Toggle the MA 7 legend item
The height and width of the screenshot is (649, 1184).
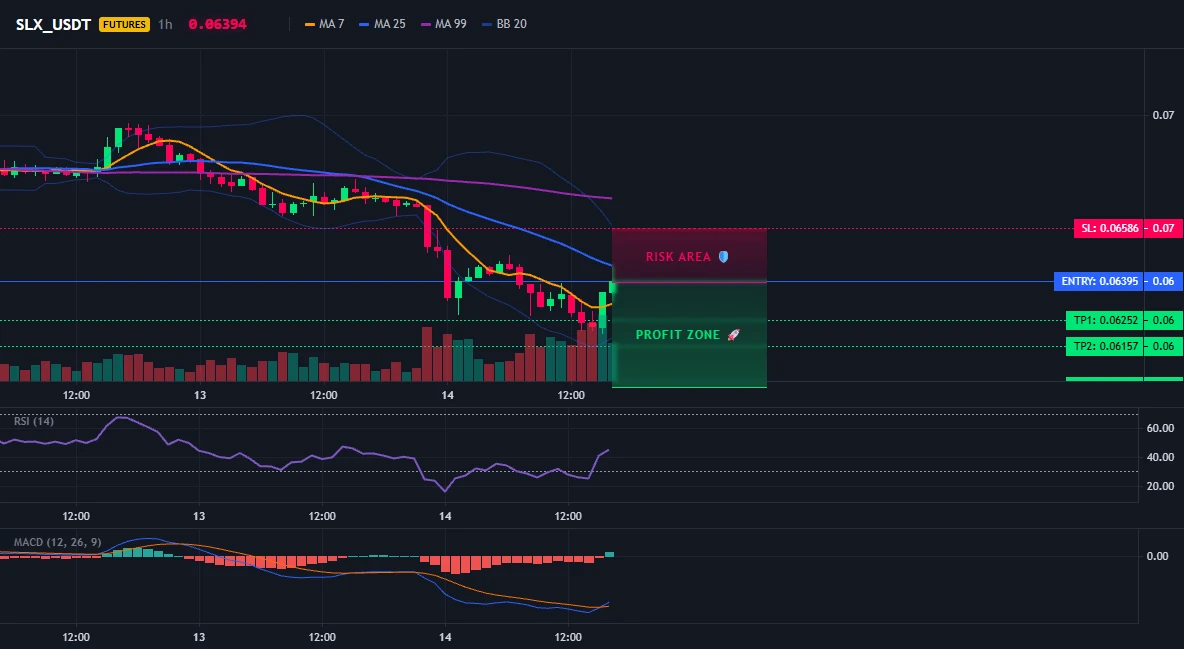(x=324, y=24)
